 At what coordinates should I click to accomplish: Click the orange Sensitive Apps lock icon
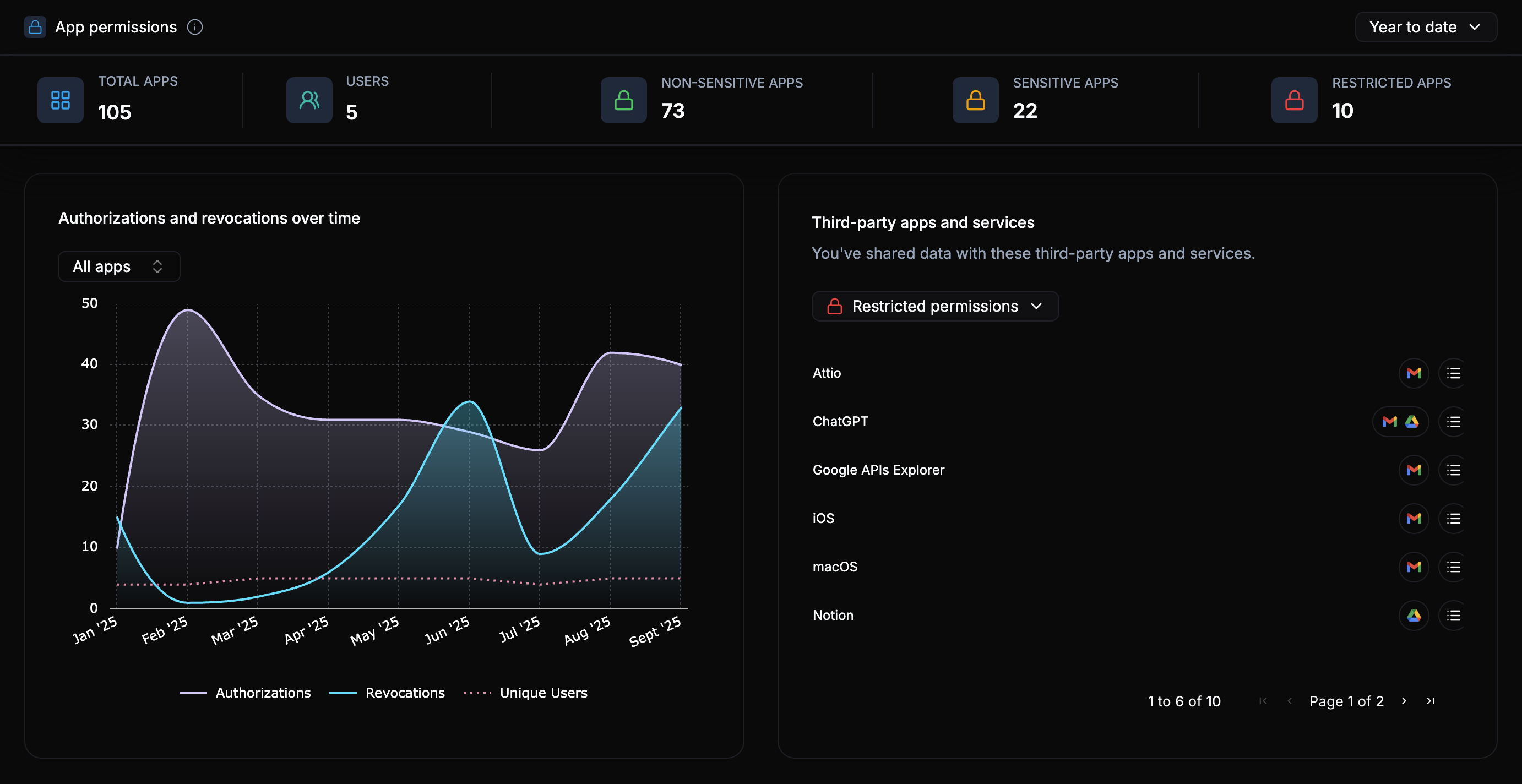pyautogui.click(x=975, y=100)
